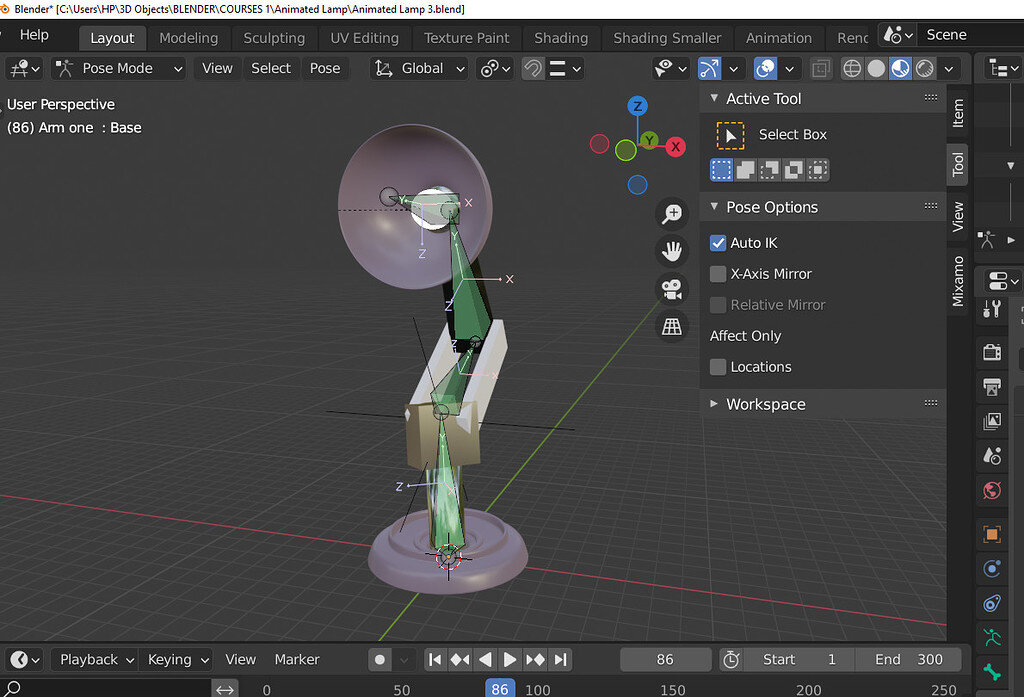Viewport: 1024px width, 697px height.
Task: Expand the Workspace panel
Action: pos(765,404)
